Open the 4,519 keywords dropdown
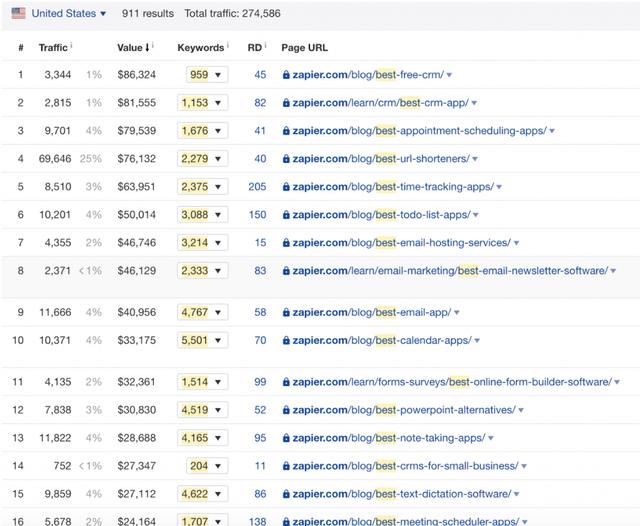The height and width of the screenshot is (526, 640). point(202,410)
